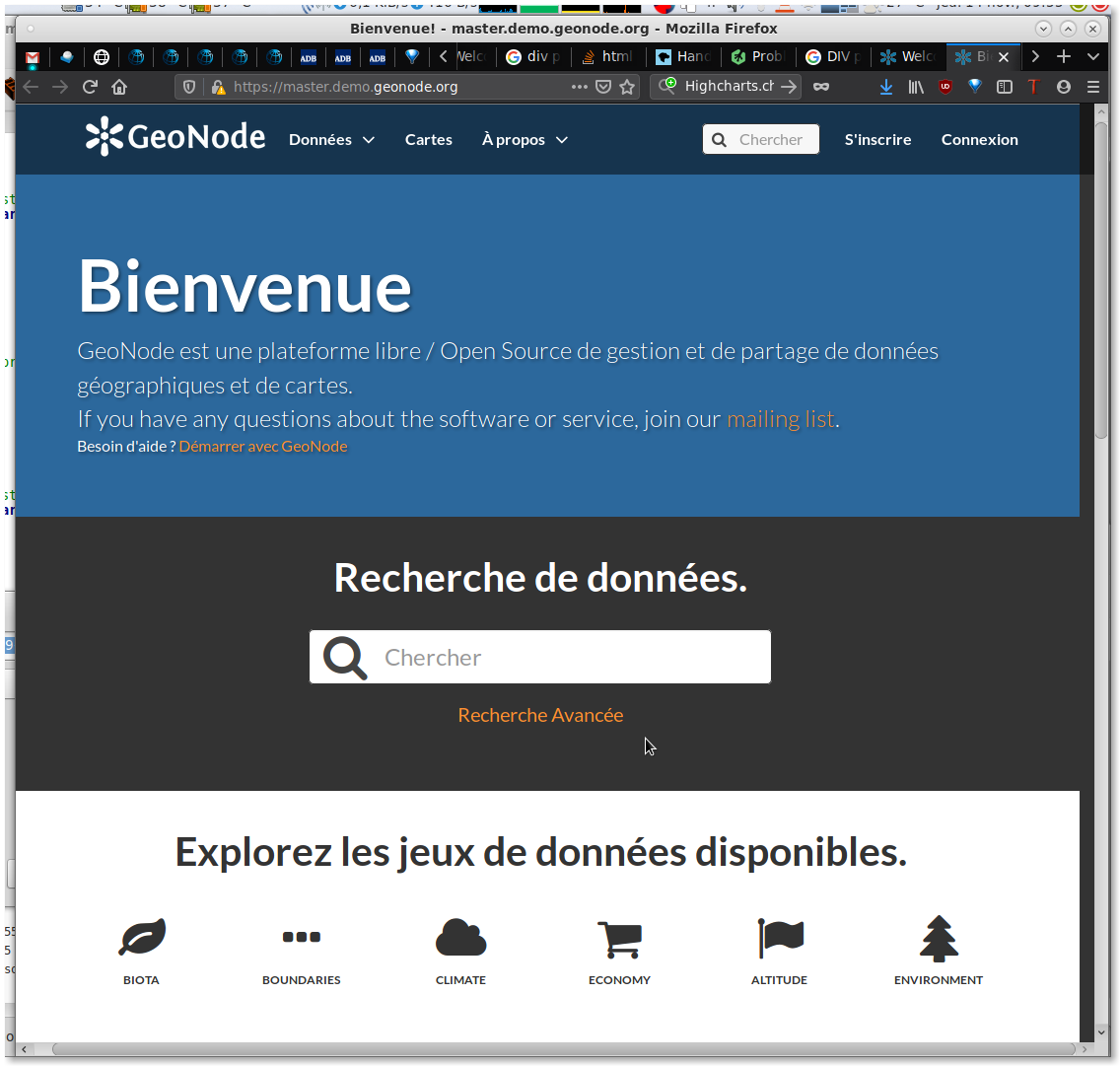This screenshot has height=1066, width=1120.
Task: Toggle Firefox sidebar view
Action: tap(1005, 87)
